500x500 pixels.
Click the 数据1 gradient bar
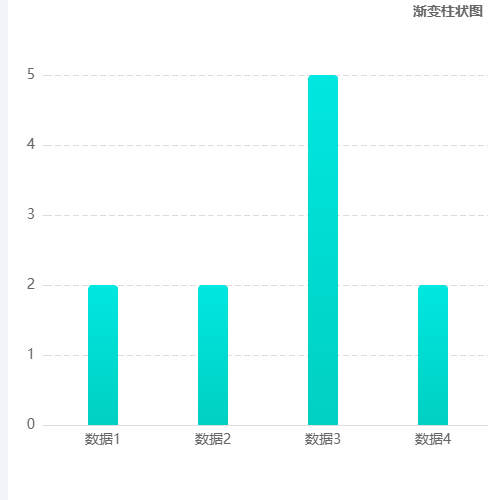[103, 355]
